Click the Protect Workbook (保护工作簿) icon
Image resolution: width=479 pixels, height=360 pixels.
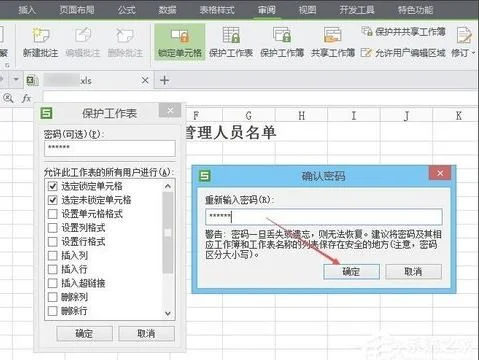282,35
